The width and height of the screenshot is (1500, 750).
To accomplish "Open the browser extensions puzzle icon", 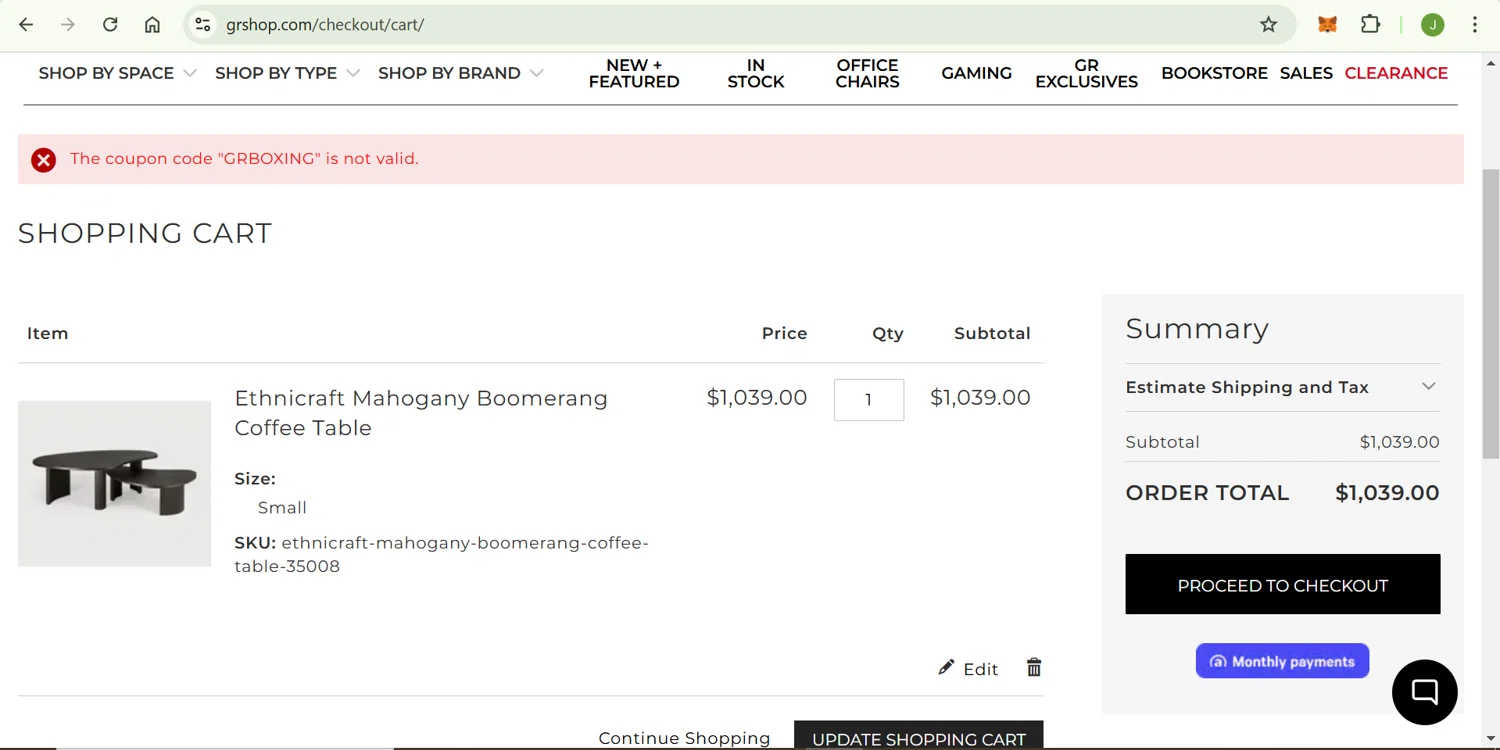I will tap(1371, 25).
